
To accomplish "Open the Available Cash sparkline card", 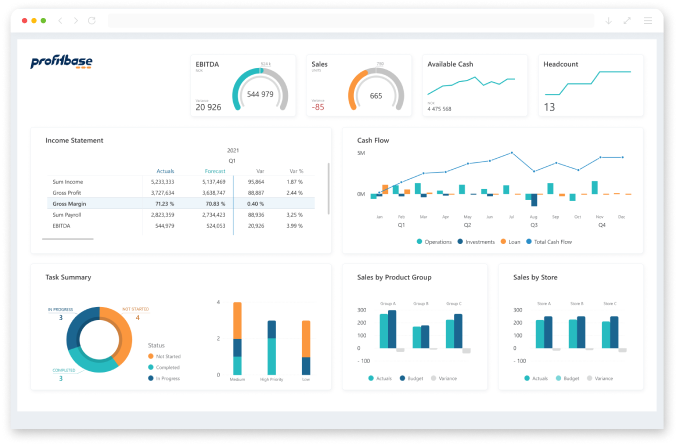I will click(x=475, y=85).
